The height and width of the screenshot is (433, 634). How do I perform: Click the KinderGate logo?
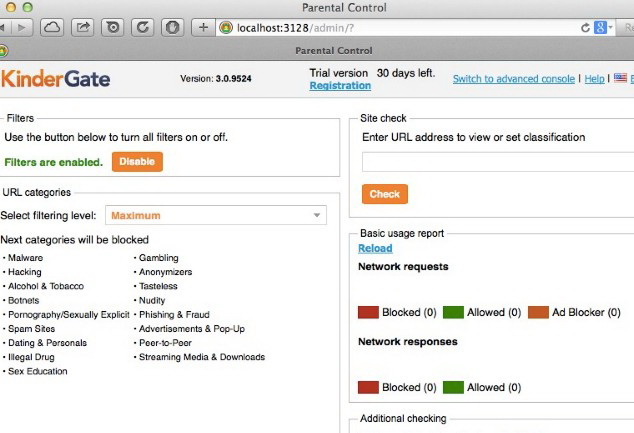pyautogui.click(x=56, y=79)
